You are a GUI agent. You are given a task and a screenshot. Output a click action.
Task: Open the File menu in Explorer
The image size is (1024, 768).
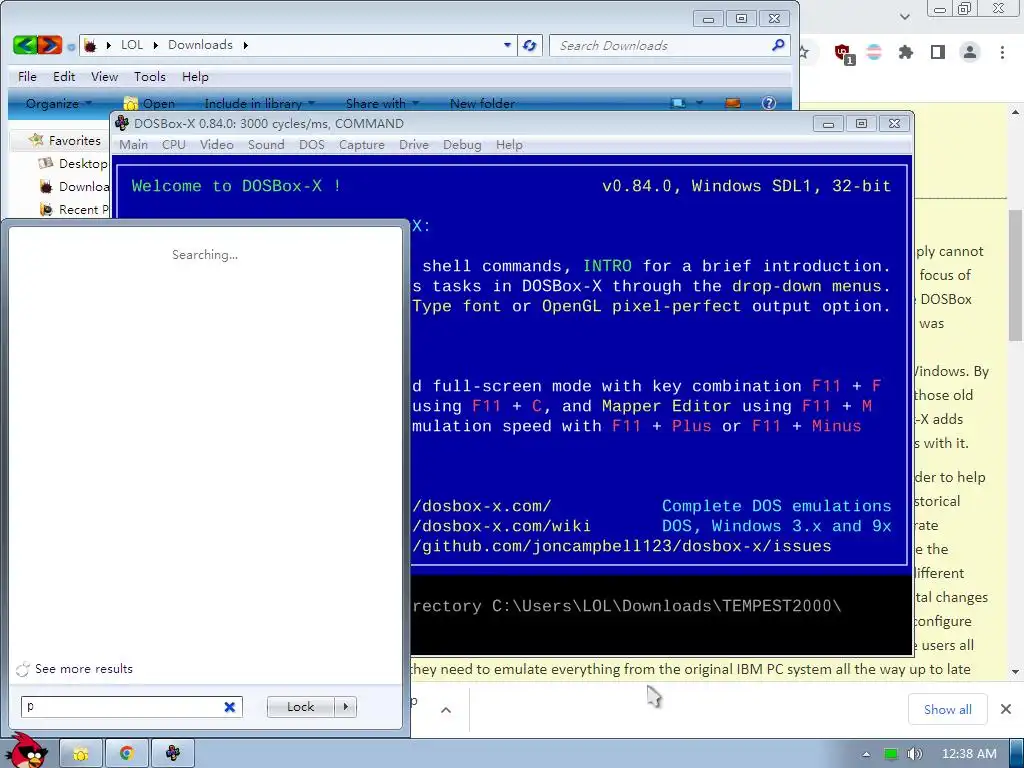[x=27, y=76]
